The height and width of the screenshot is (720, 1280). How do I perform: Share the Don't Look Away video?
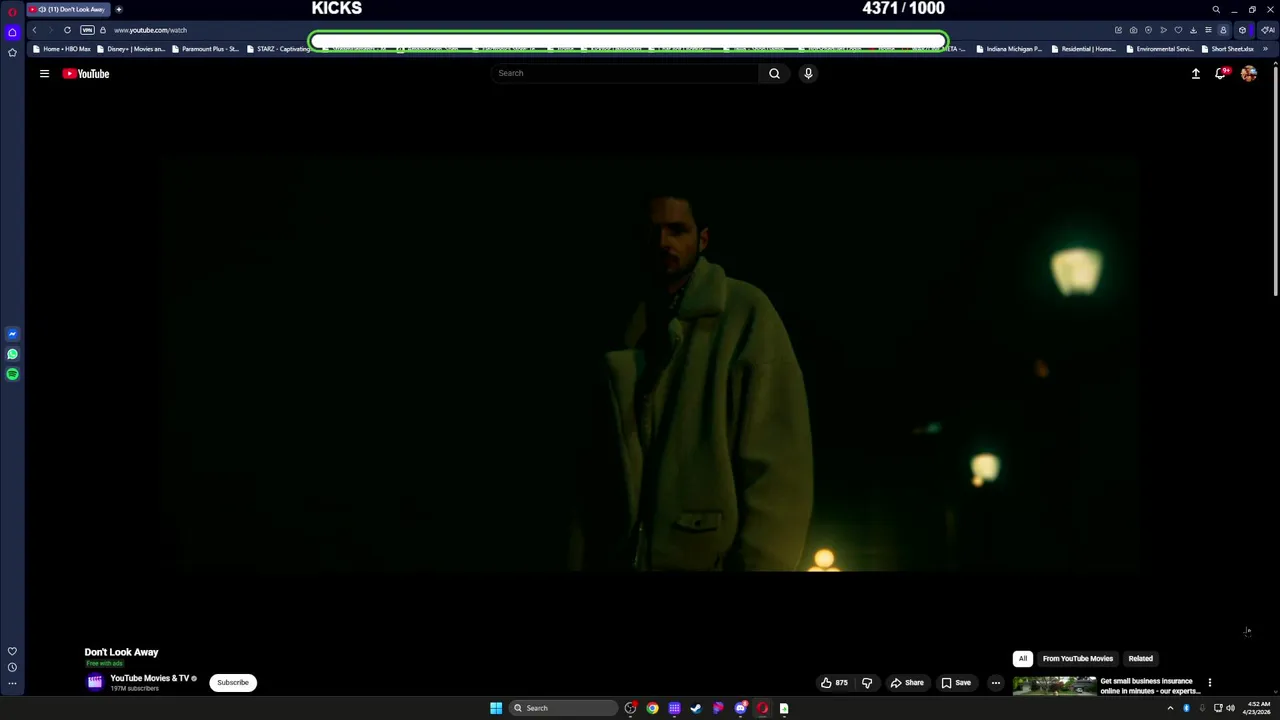(907, 683)
